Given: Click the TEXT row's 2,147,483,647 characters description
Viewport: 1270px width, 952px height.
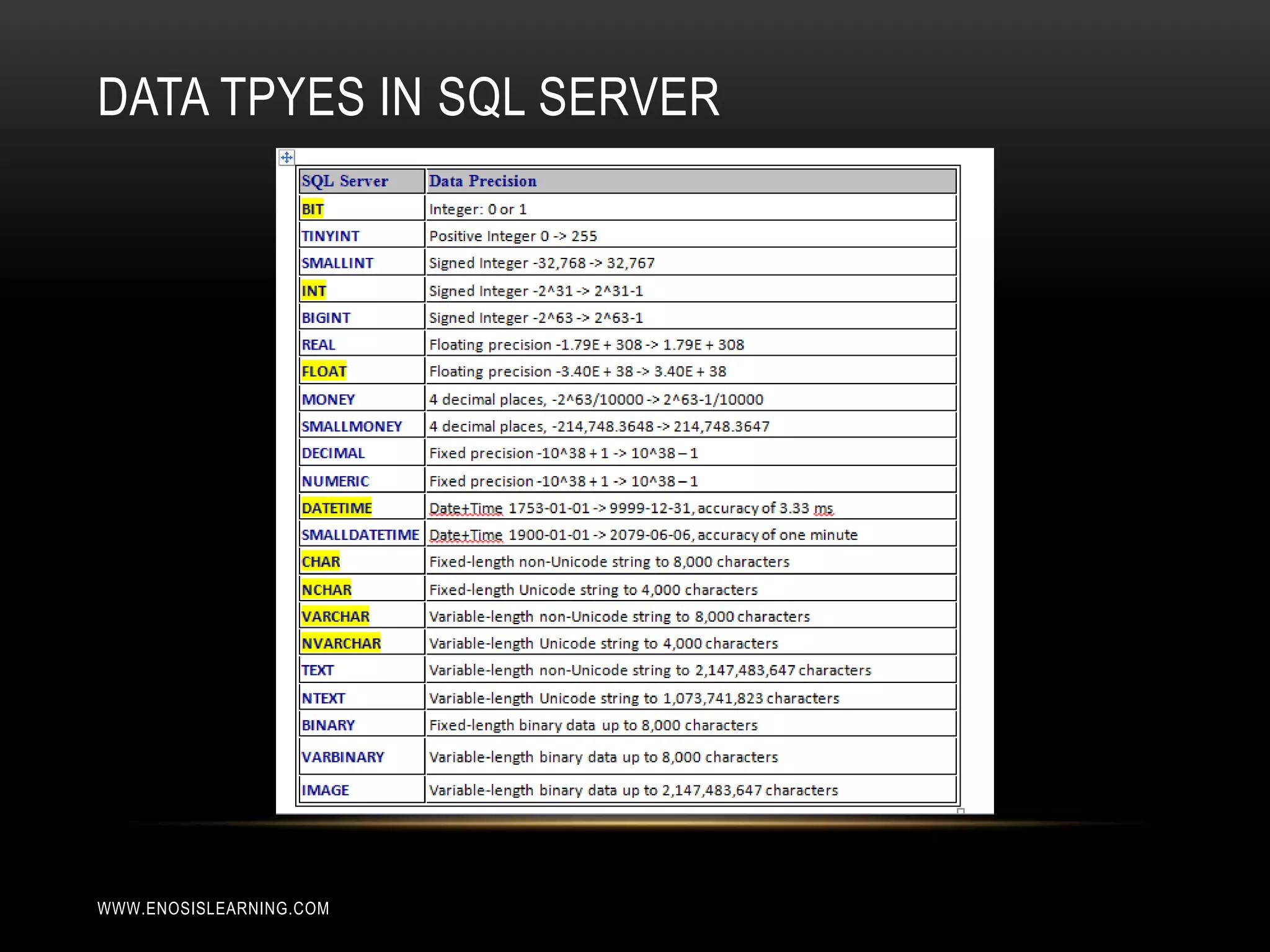Looking at the screenshot, I should 691,670.
